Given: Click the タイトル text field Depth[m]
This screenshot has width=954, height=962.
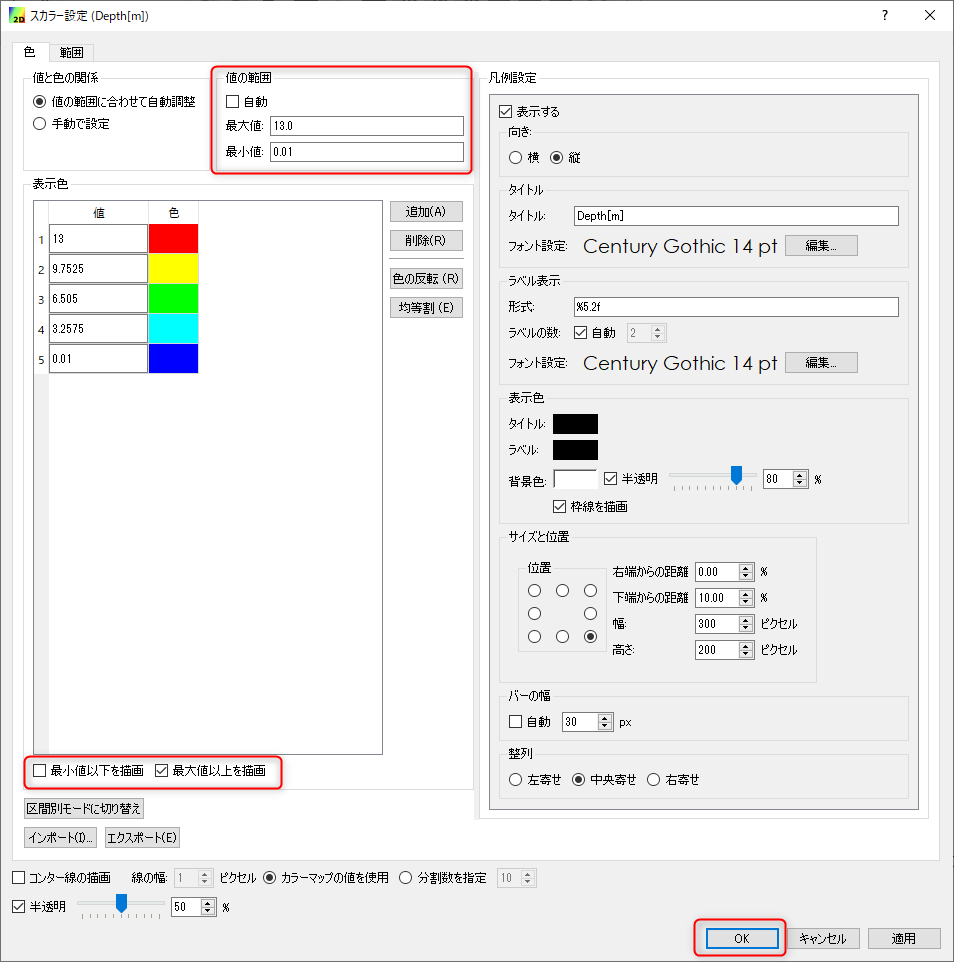Looking at the screenshot, I should 736,216.
